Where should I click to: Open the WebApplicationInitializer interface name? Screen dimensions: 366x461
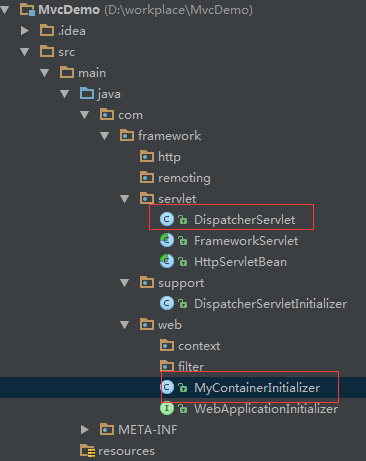[x=266, y=409]
